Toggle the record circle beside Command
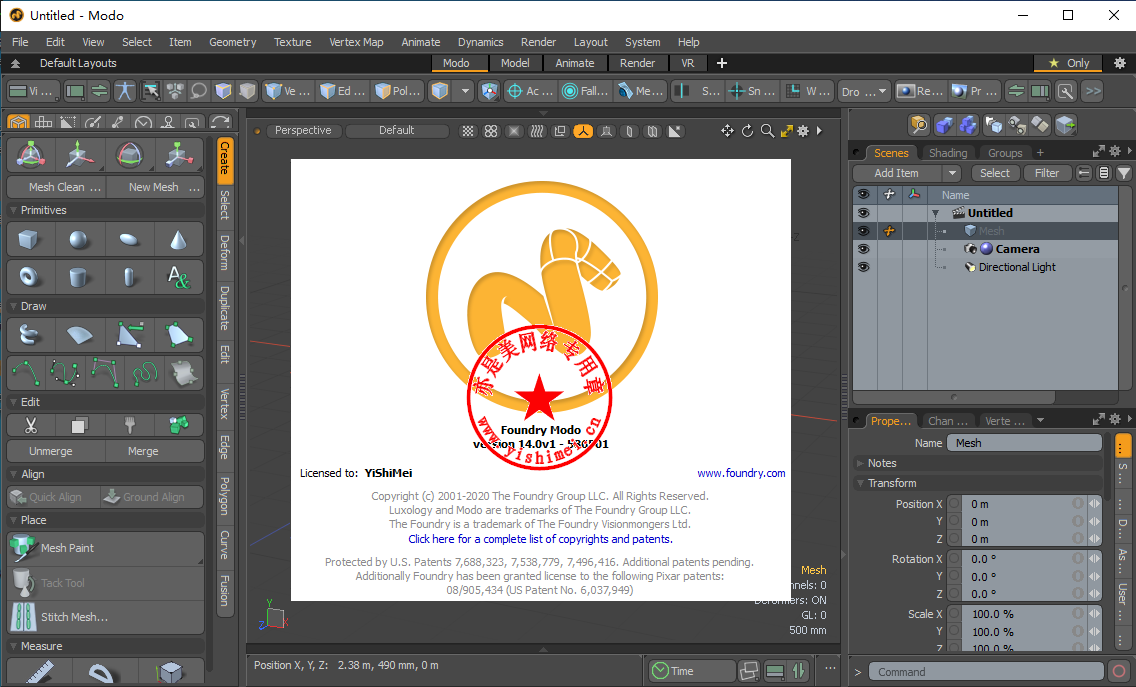The height and width of the screenshot is (687, 1136). tap(1119, 672)
